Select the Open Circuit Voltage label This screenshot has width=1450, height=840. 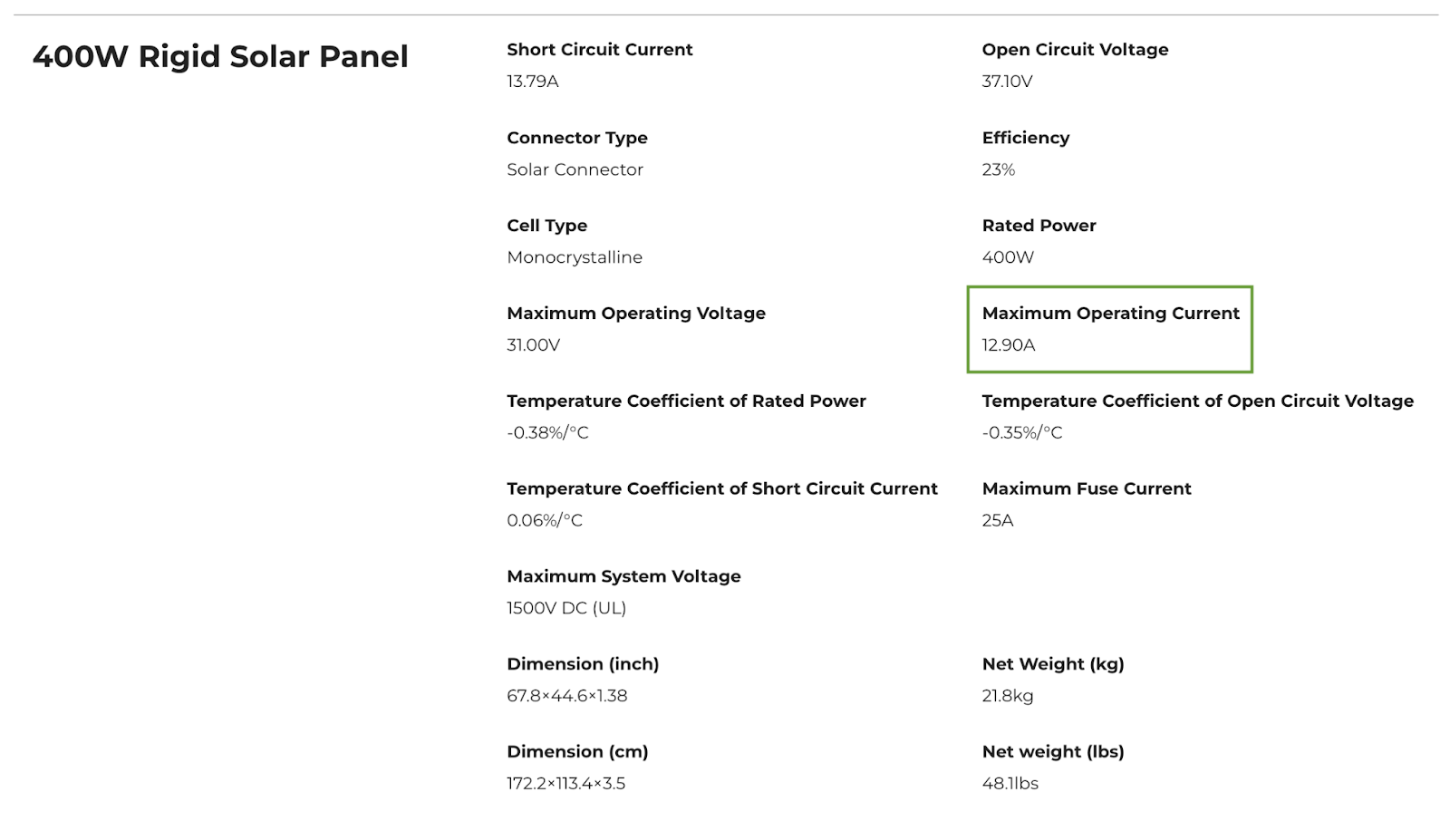1075,50
